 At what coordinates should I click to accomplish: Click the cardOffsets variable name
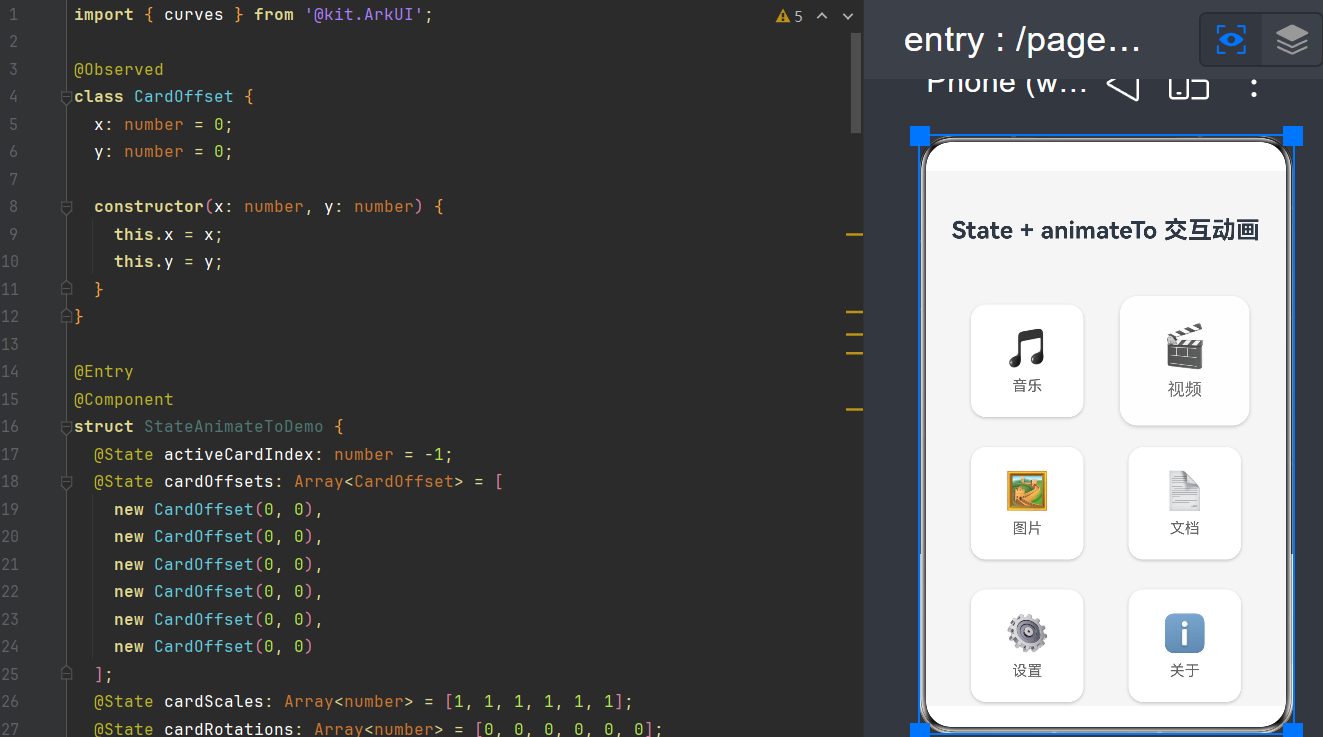(219, 482)
